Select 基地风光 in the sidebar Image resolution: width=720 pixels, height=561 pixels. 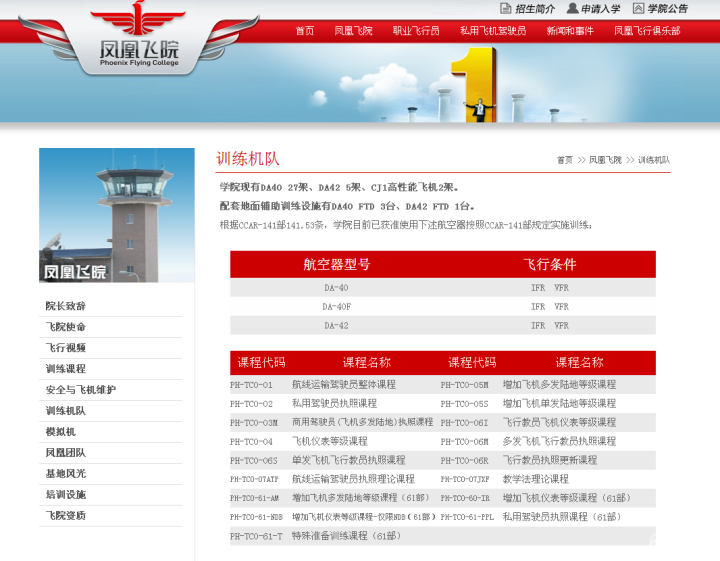(65, 473)
